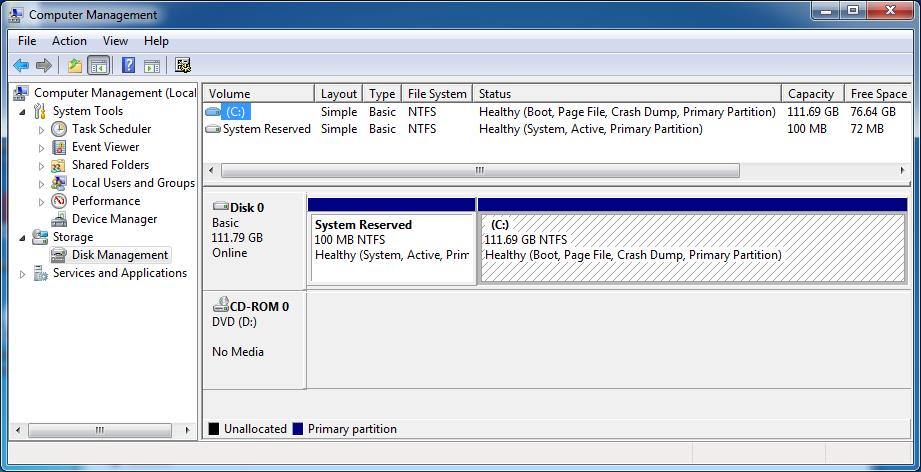Expand Services and Applications node
921x472 pixels.
23,274
